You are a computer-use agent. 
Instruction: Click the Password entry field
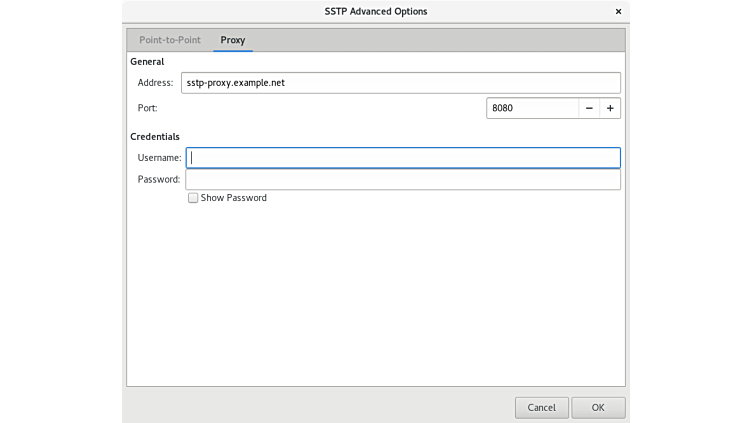402,179
